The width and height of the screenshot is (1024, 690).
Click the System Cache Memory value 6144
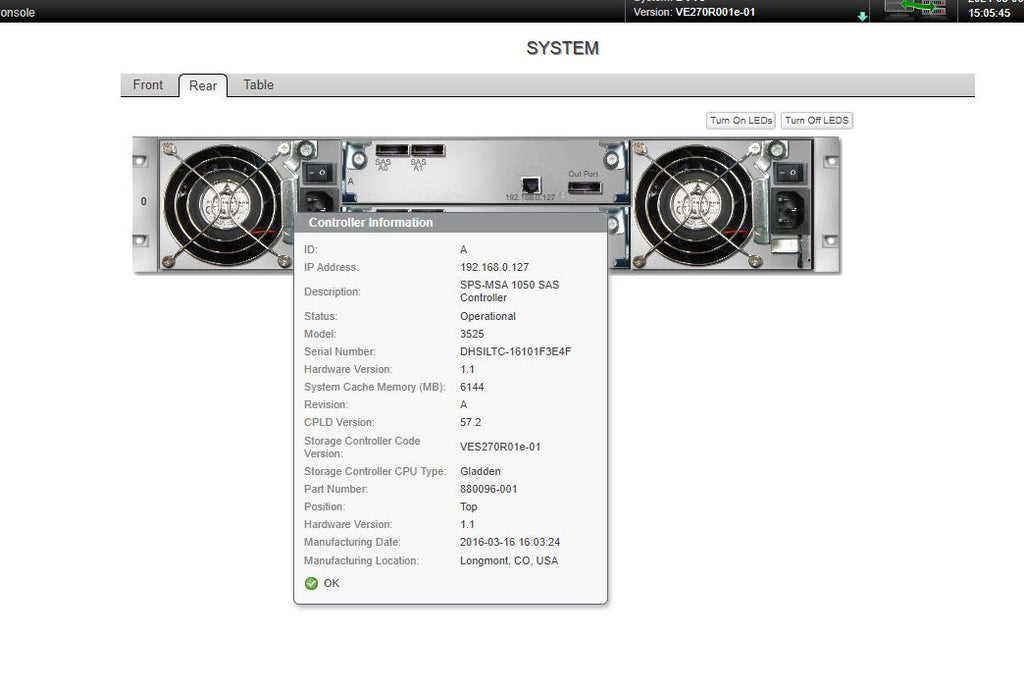pyautogui.click(x=472, y=386)
